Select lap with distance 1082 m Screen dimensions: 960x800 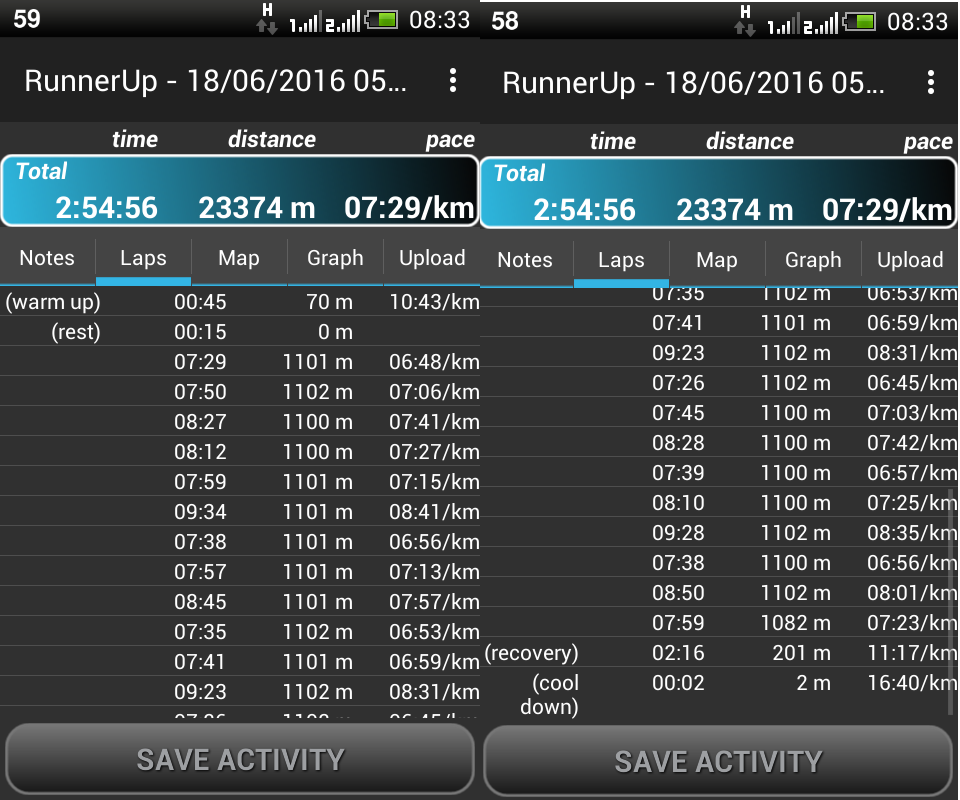coord(719,622)
